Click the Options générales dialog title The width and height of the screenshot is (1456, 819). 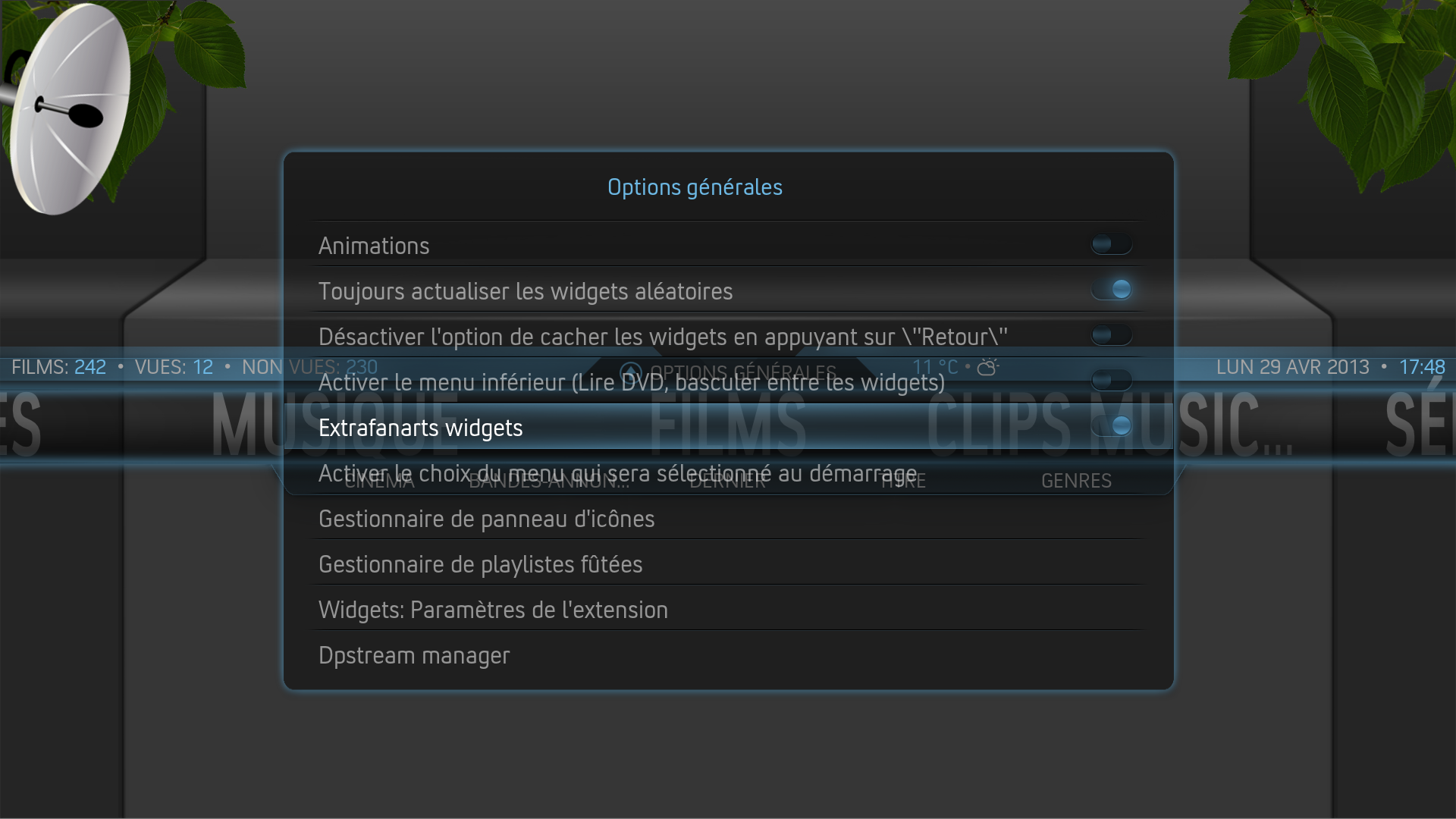click(x=695, y=187)
